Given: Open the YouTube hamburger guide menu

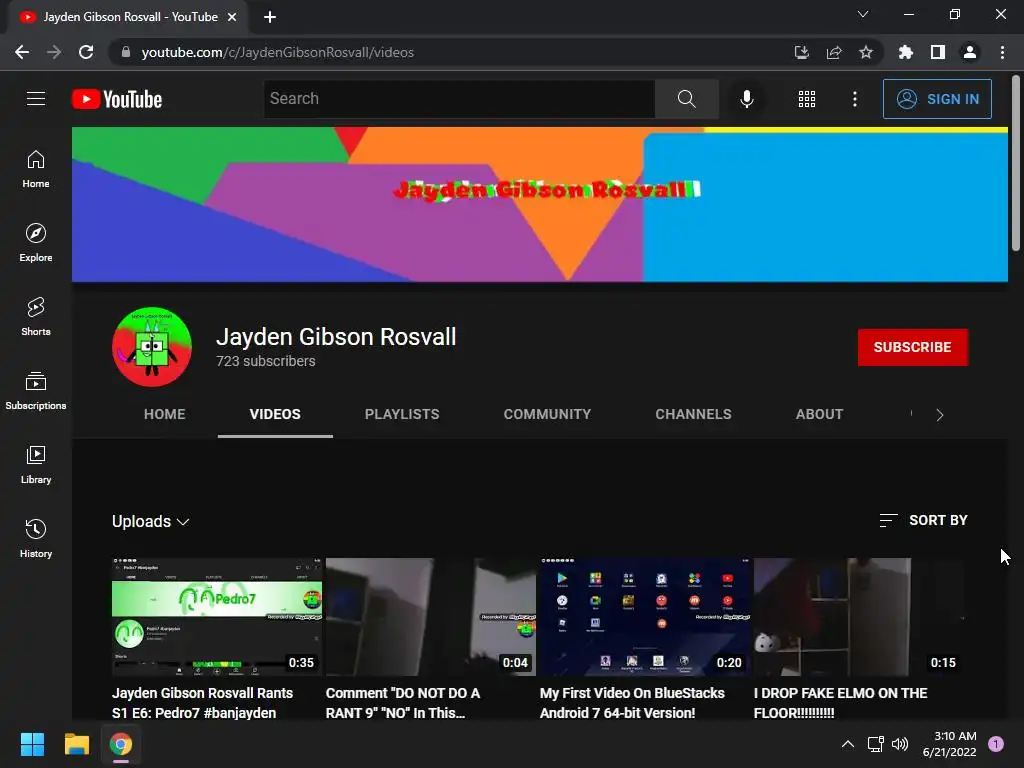Looking at the screenshot, I should click(36, 99).
